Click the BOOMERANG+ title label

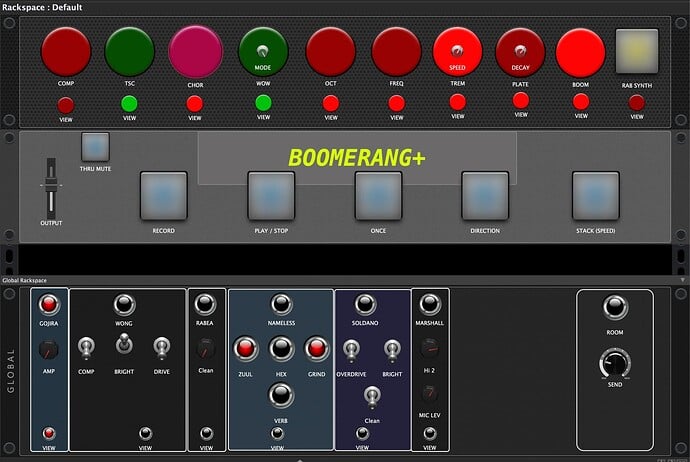(x=357, y=158)
